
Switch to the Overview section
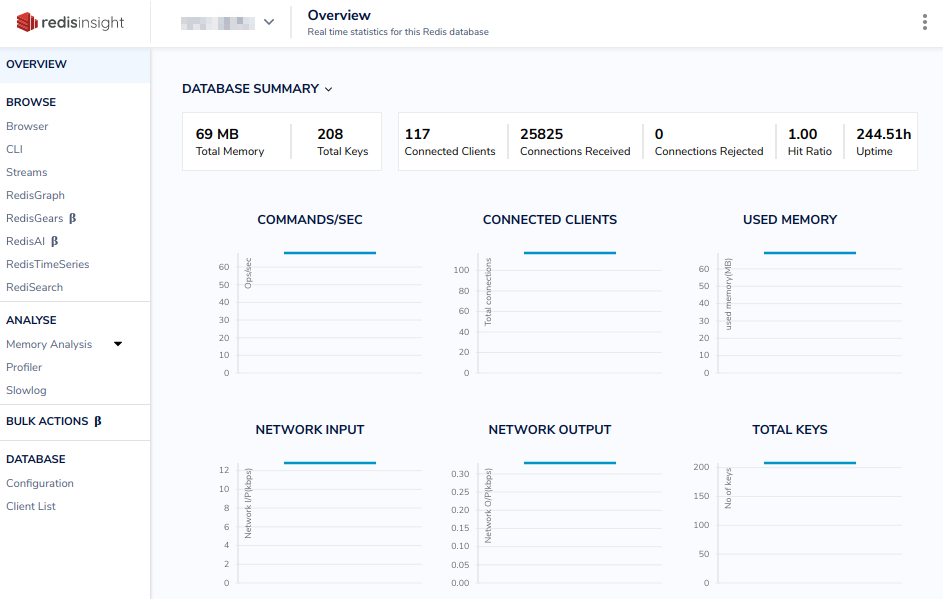(37, 64)
